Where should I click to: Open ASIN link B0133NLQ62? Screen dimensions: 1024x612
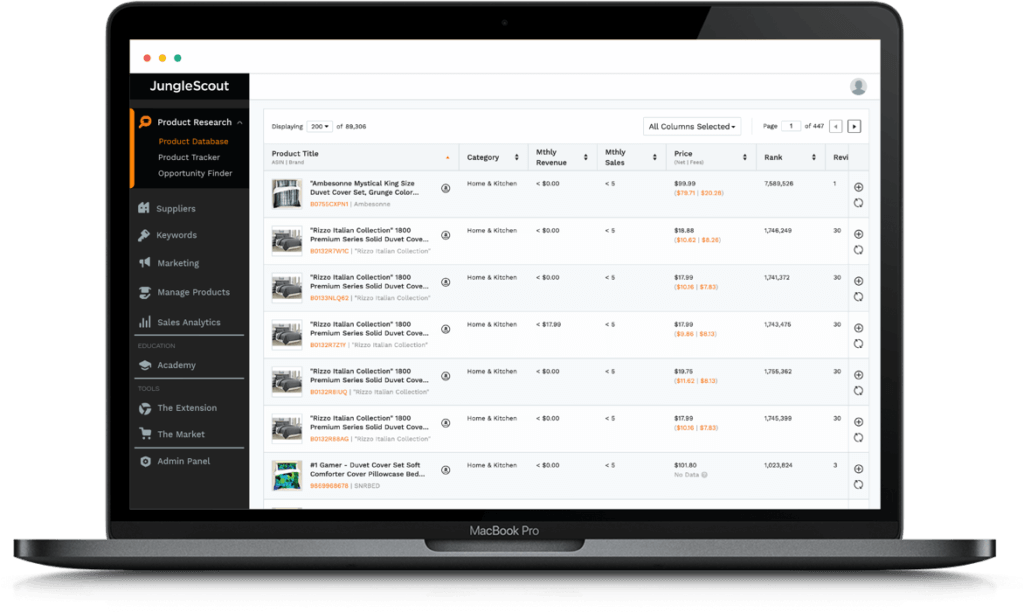329,298
